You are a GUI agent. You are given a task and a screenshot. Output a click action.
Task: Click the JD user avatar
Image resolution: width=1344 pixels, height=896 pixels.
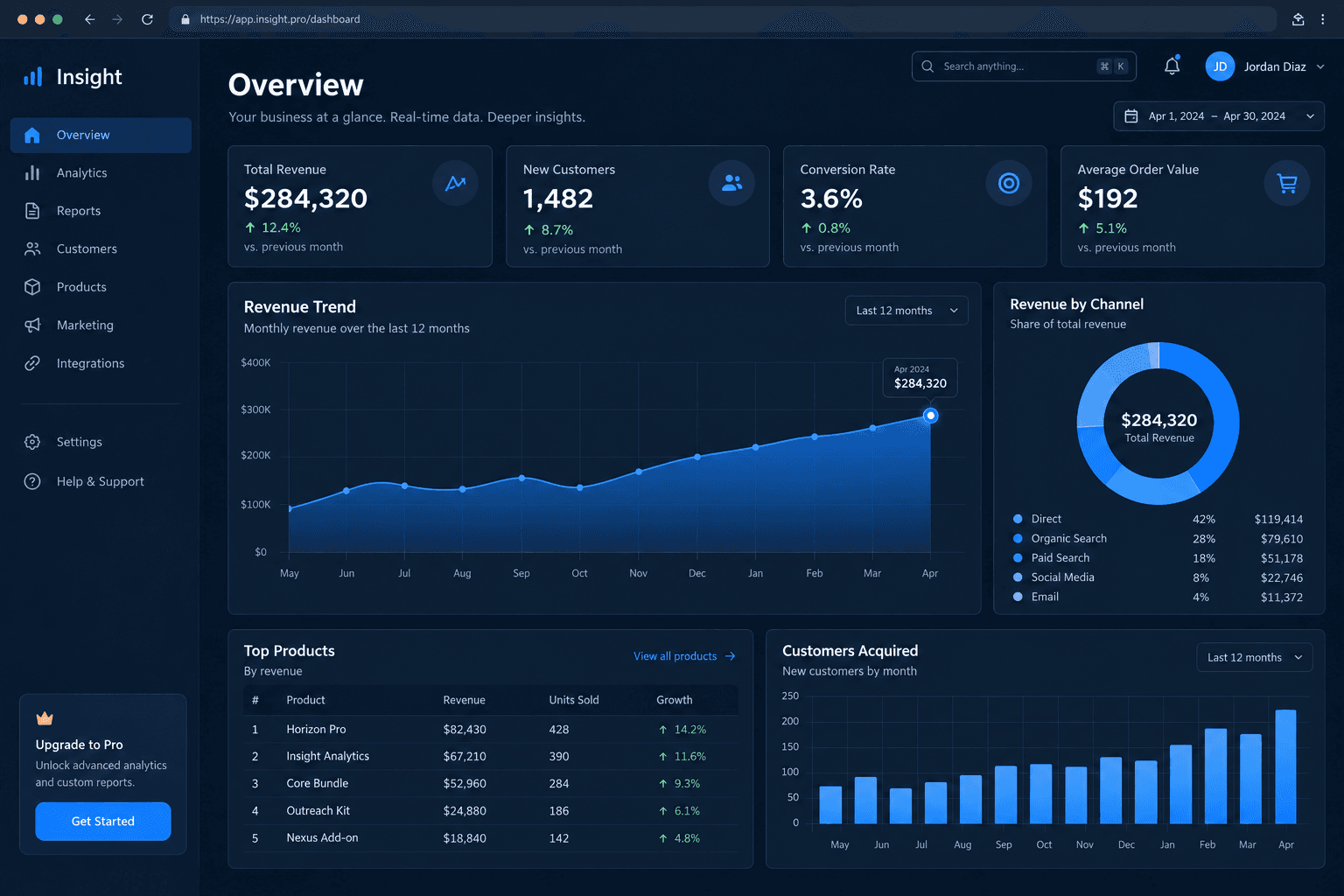tap(1220, 66)
